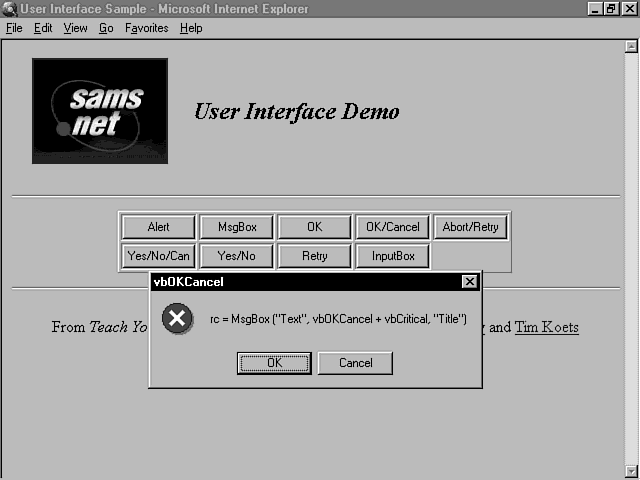The image size is (640, 480).
Task: Click the OK/Cancel demo button
Action: (393, 227)
